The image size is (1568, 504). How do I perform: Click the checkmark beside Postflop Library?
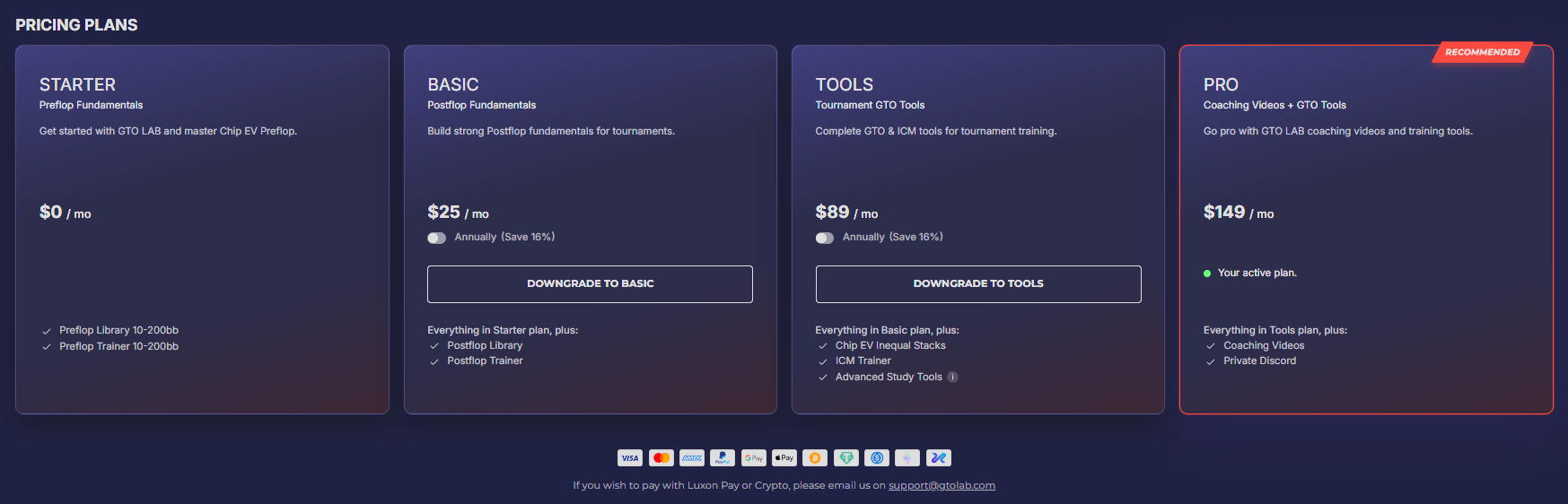[x=434, y=346]
